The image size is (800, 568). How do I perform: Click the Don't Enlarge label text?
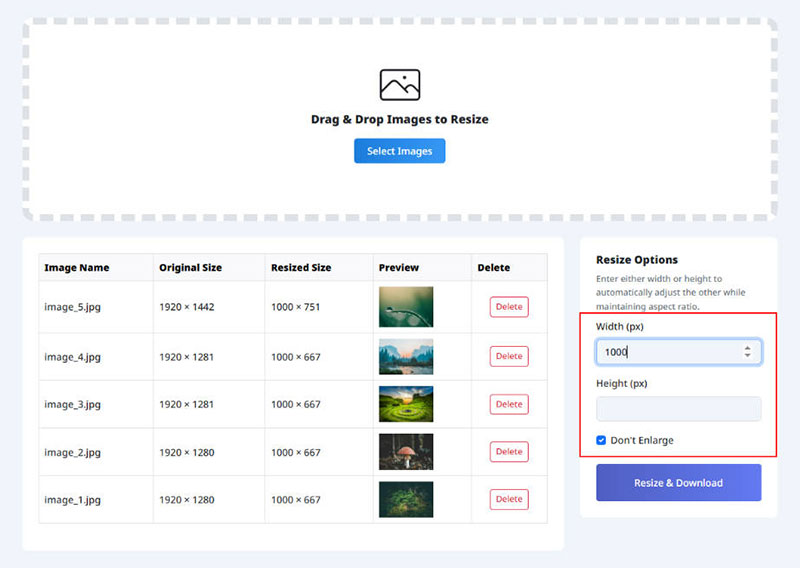pos(642,440)
